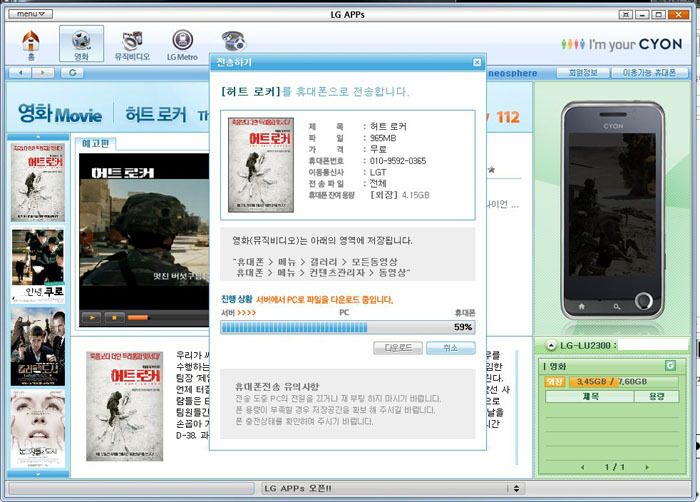700x502 pixels.
Task: Click the 59% transfer progress bar
Action: (348, 327)
